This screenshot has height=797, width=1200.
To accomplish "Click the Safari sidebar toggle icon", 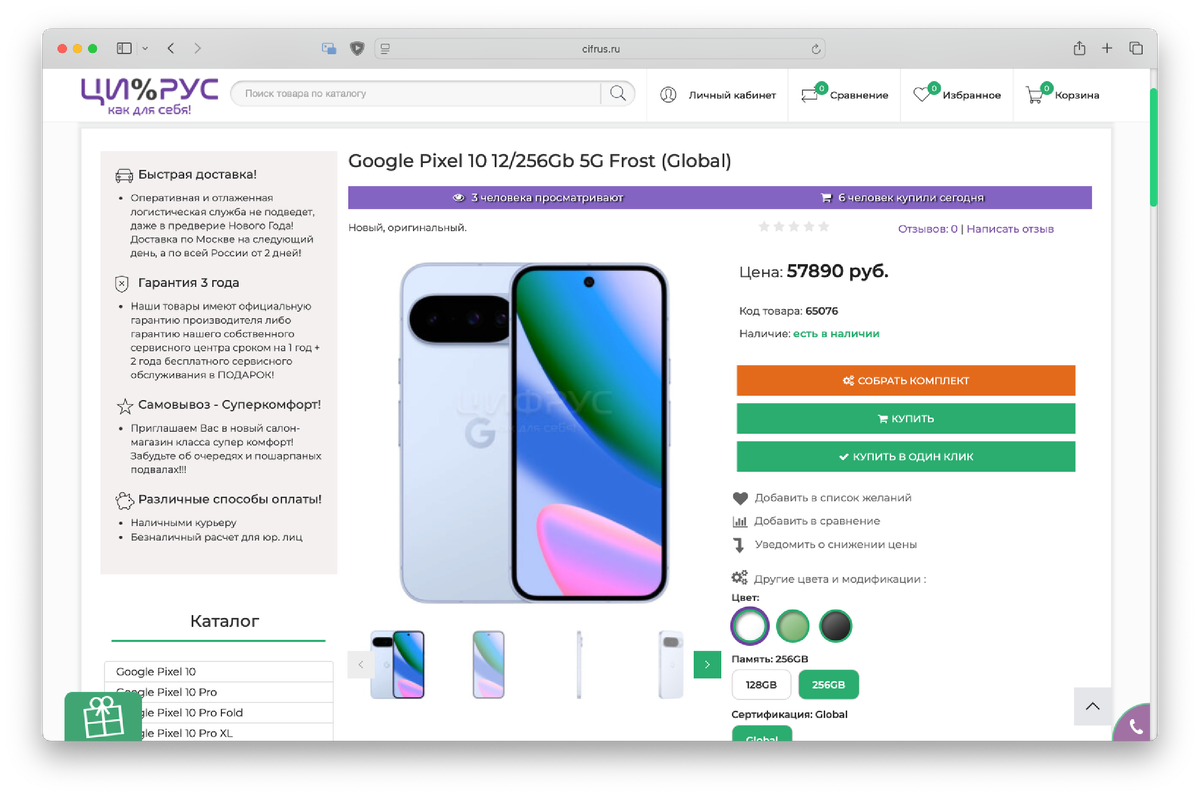I will coord(124,48).
